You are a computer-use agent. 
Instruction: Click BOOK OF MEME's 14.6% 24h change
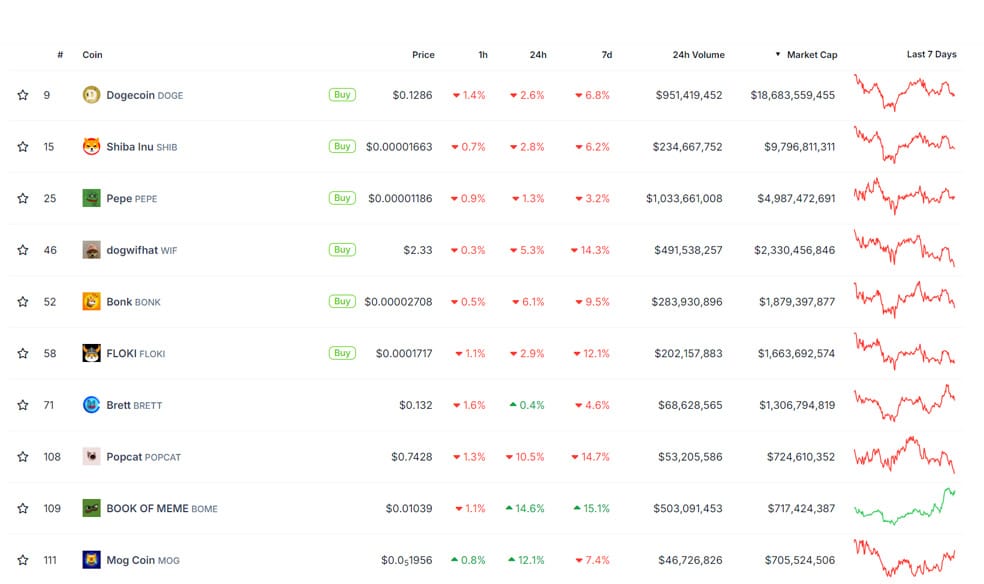525,509
